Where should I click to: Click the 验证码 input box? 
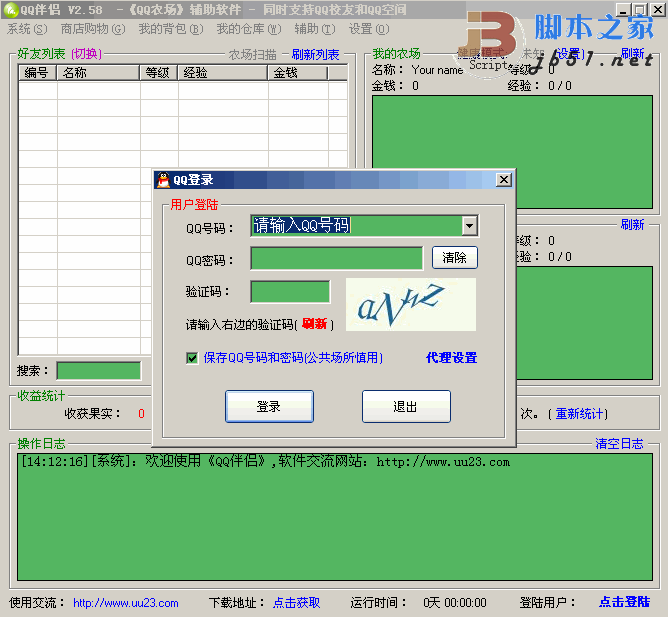[x=290, y=292]
